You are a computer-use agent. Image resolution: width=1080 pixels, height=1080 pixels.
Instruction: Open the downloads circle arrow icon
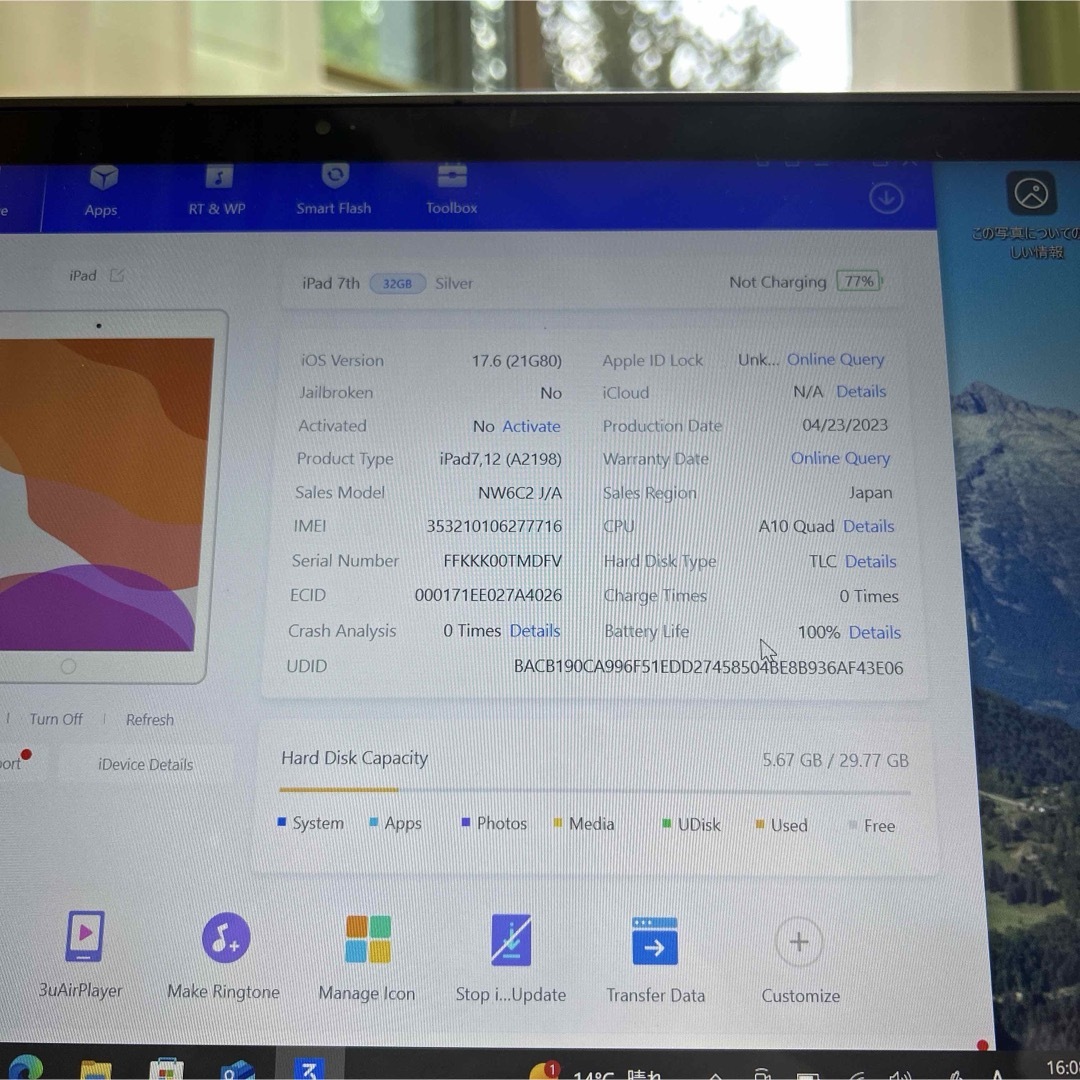click(x=886, y=198)
